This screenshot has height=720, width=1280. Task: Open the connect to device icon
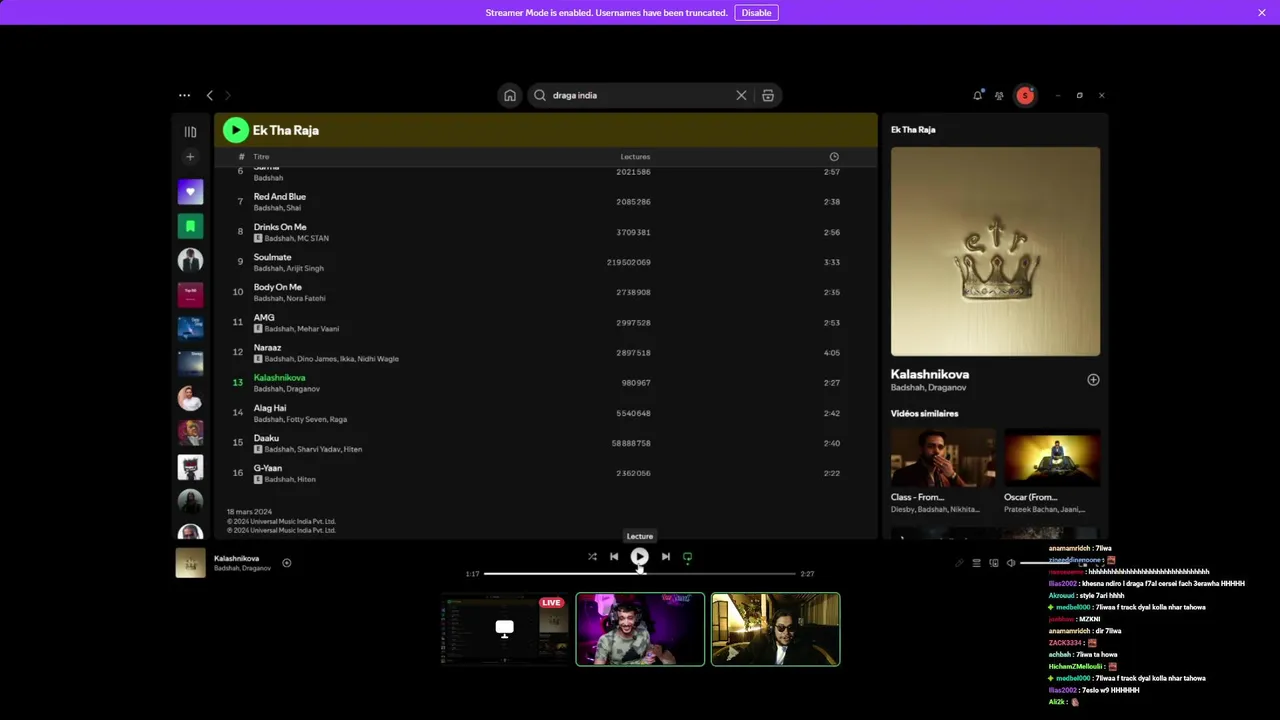point(994,563)
